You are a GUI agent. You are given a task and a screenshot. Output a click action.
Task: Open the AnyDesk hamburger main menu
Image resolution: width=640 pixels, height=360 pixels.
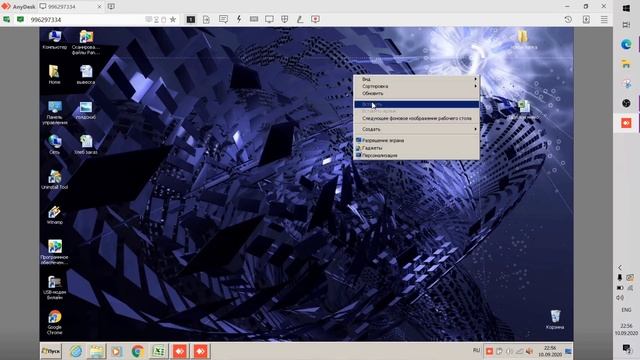point(604,19)
